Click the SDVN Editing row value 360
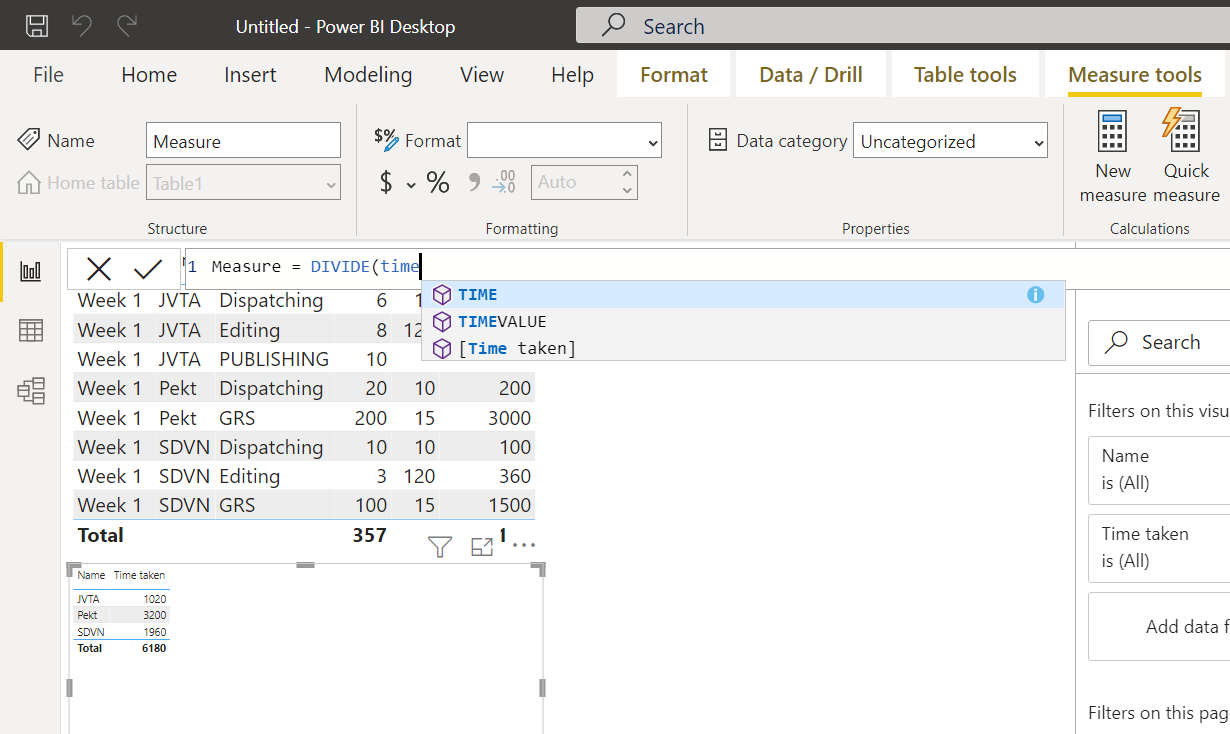The image size is (1230, 734). coord(515,476)
